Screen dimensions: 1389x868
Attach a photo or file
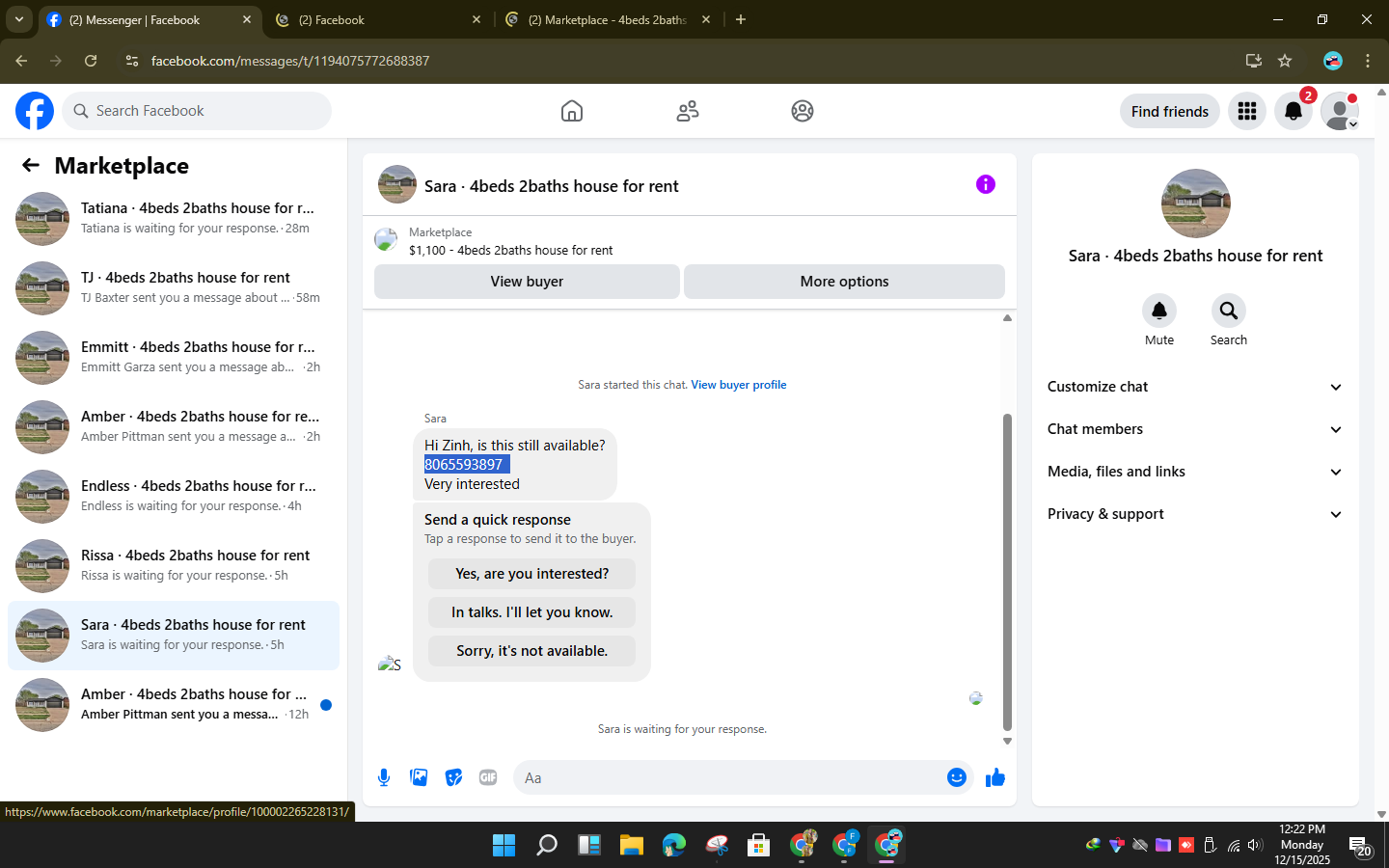pos(419,777)
